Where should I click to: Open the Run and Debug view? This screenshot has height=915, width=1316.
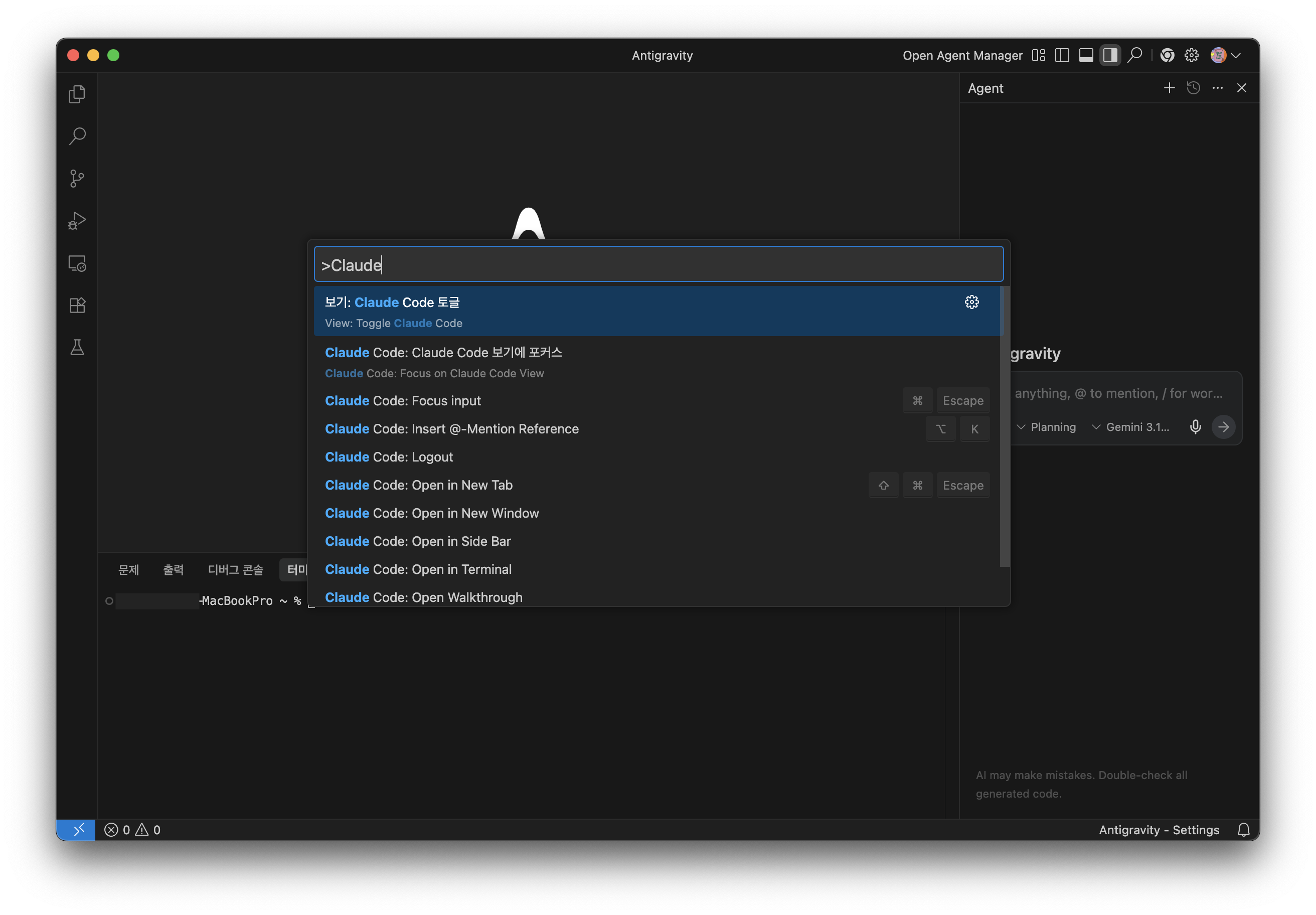[77, 221]
